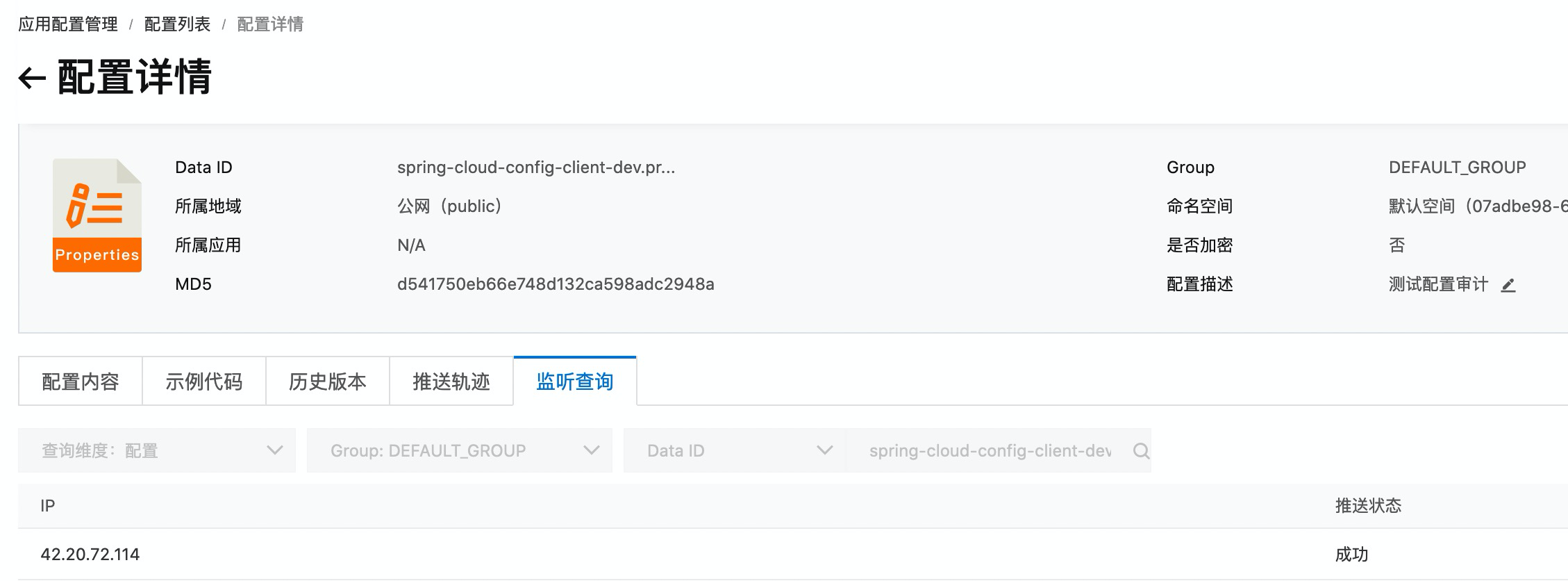Image resolution: width=1568 pixels, height=581 pixels.
Task: Select the 历史版本 tab
Action: 328,382
